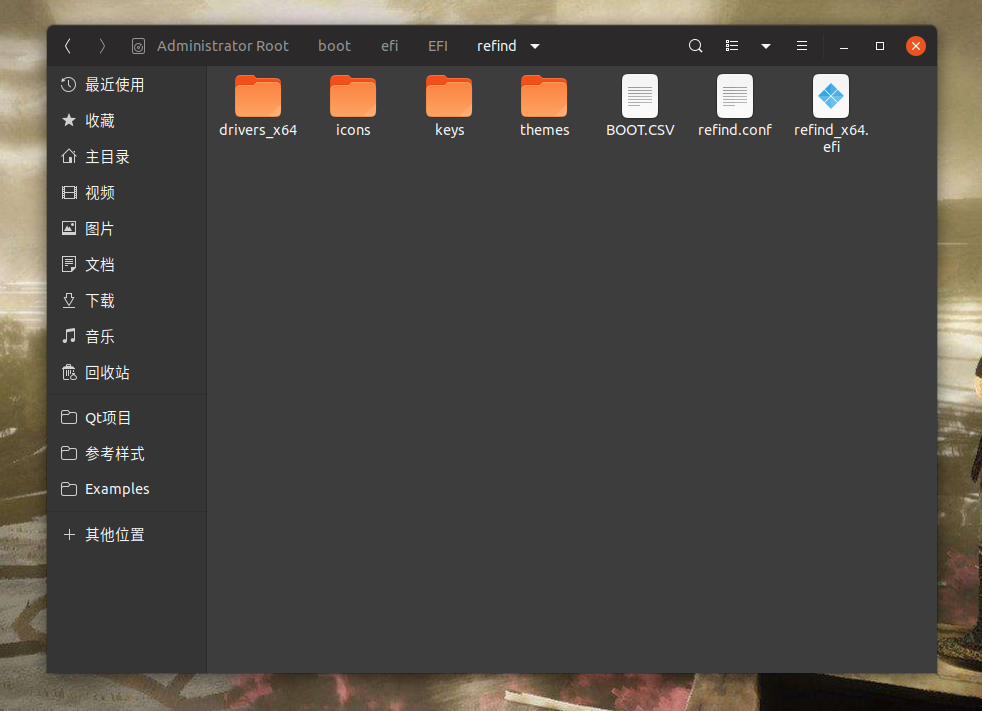Open the search icon in the toolbar

coord(695,46)
